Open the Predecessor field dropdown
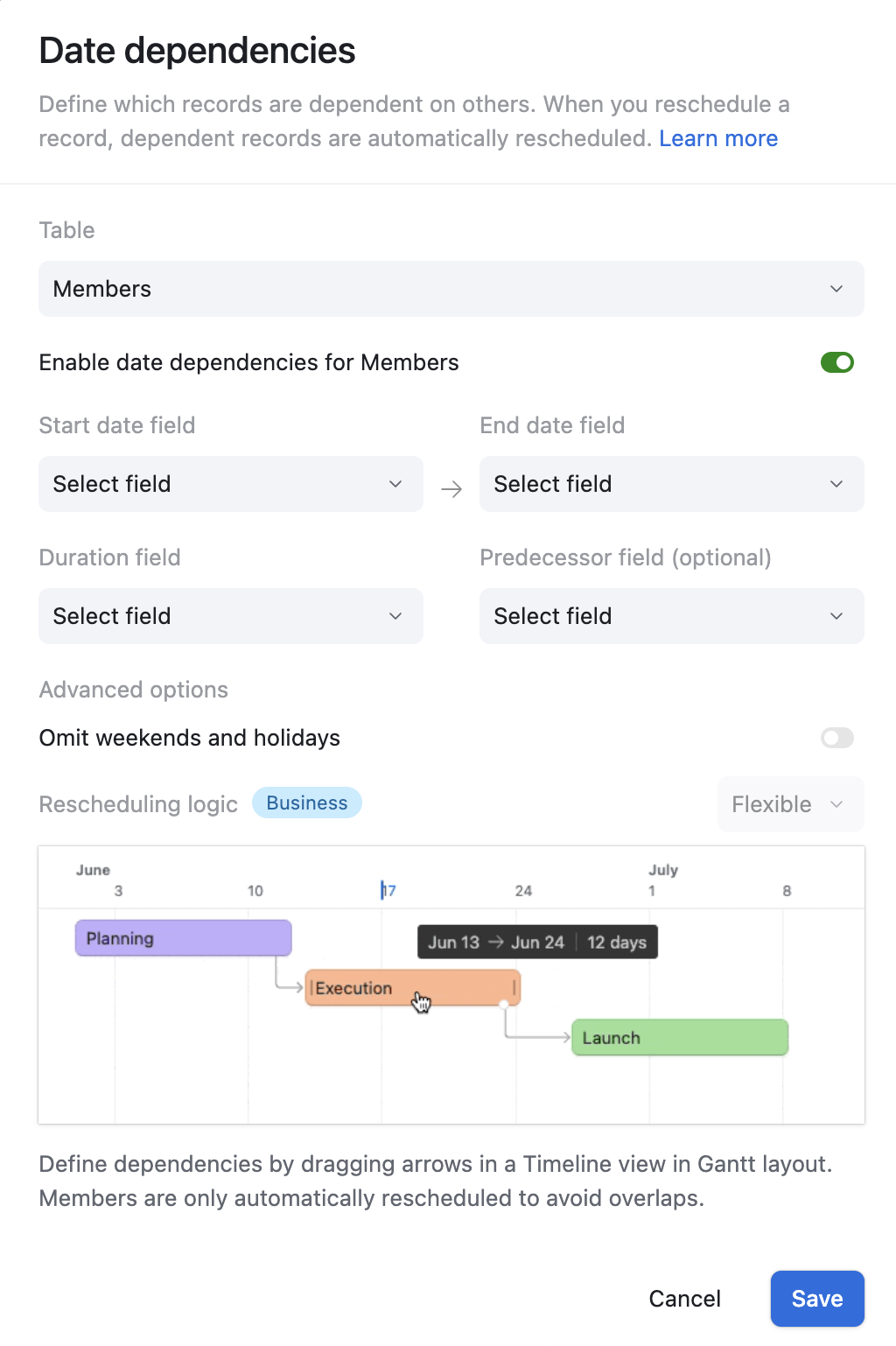This screenshot has width=896, height=1346. coord(672,616)
